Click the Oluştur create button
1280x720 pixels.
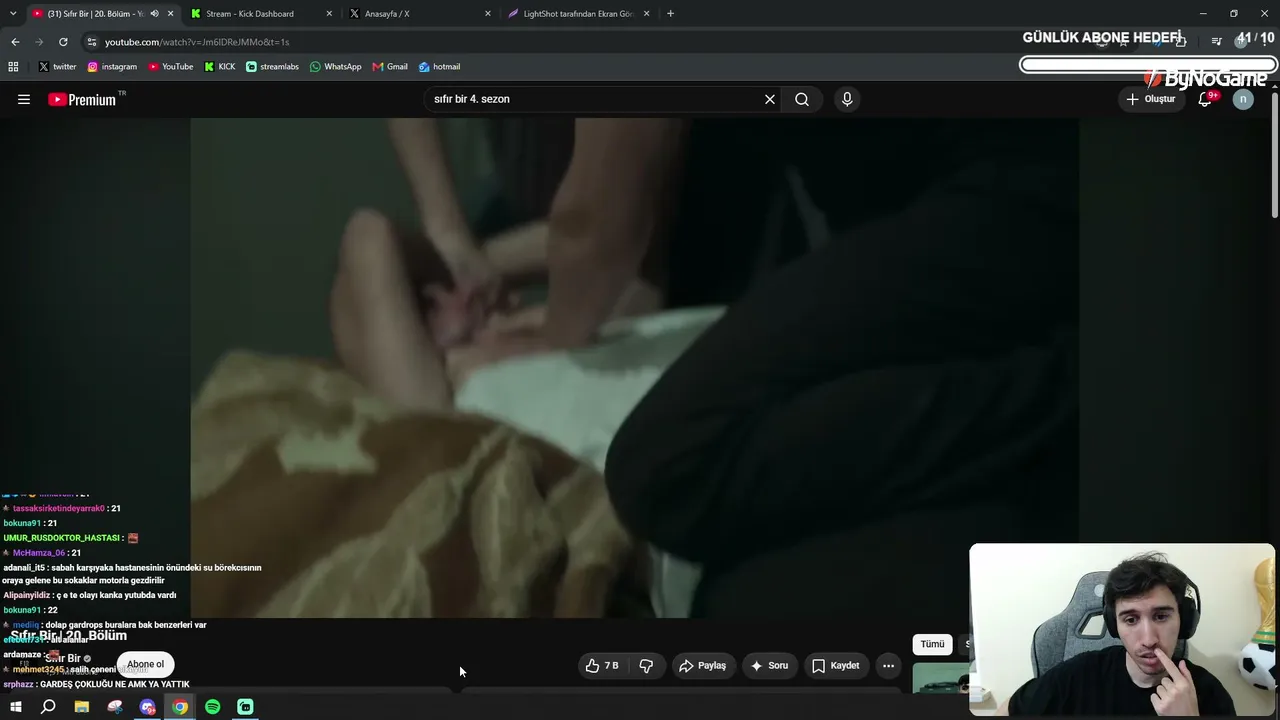(x=1150, y=99)
